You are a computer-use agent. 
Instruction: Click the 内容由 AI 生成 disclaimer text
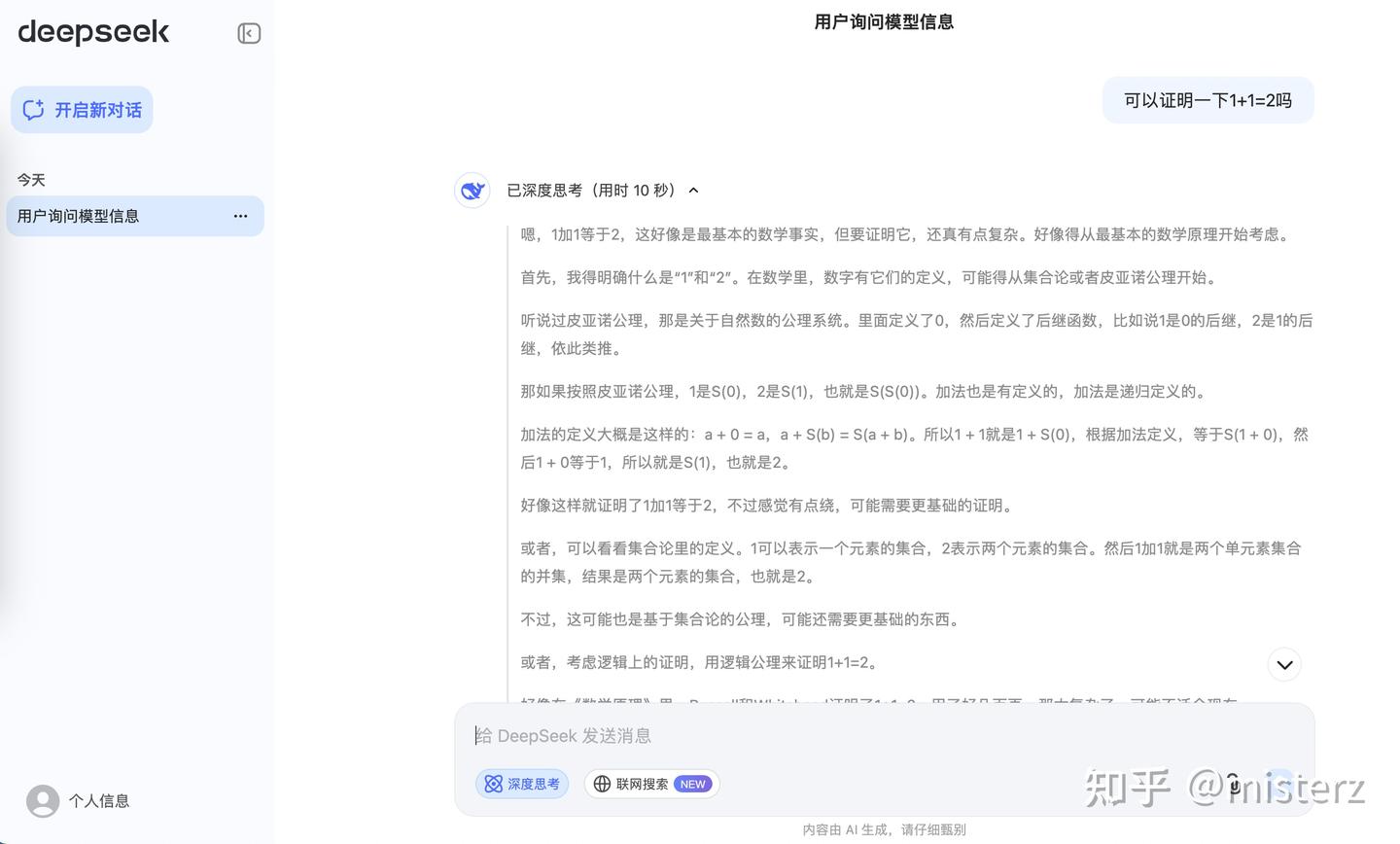884,829
